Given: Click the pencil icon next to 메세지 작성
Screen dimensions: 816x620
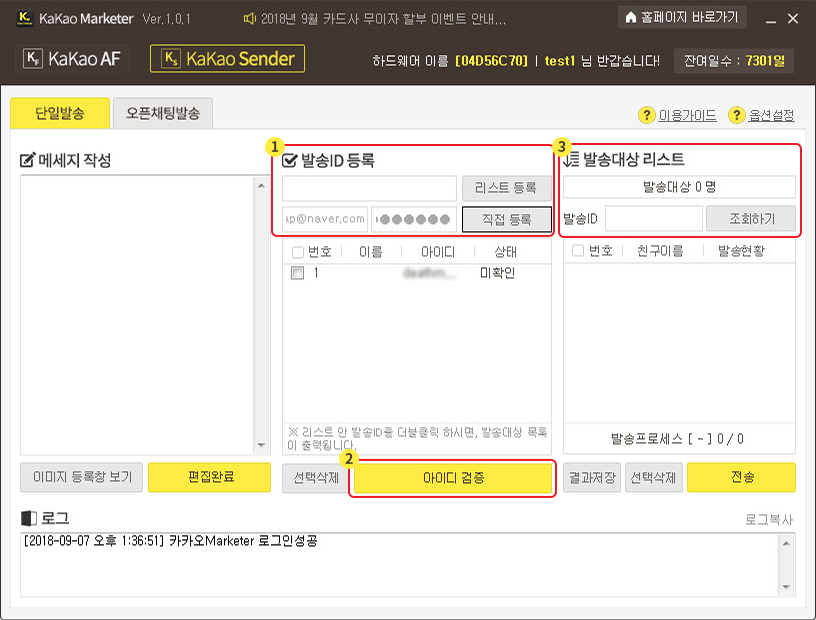Looking at the screenshot, I should tap(28, 160).
